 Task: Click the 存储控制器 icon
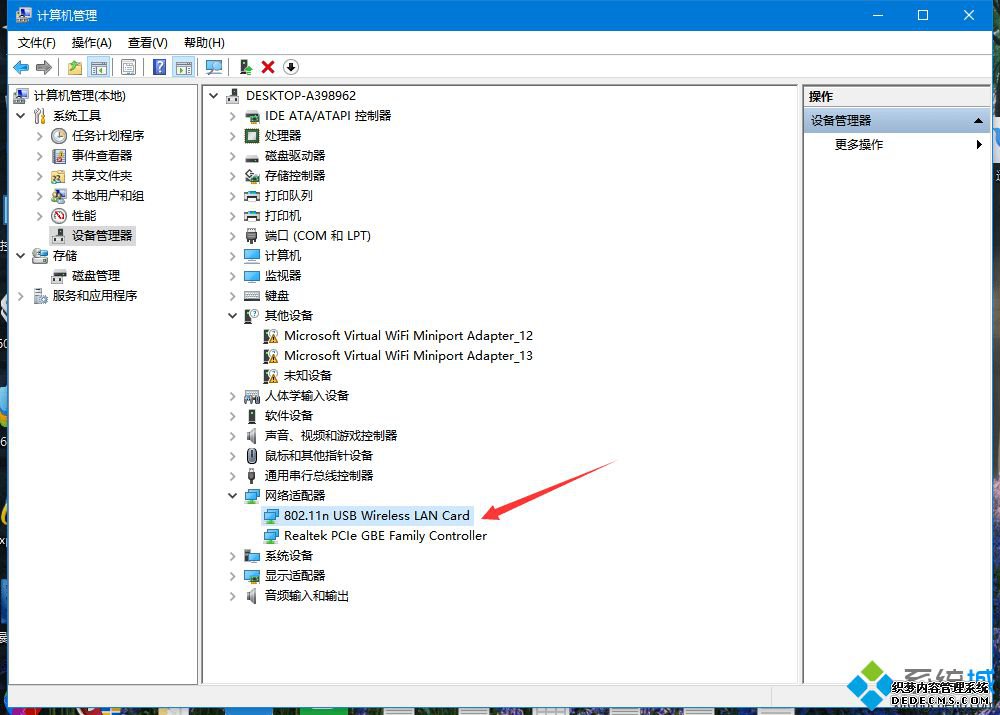[253, 176]
